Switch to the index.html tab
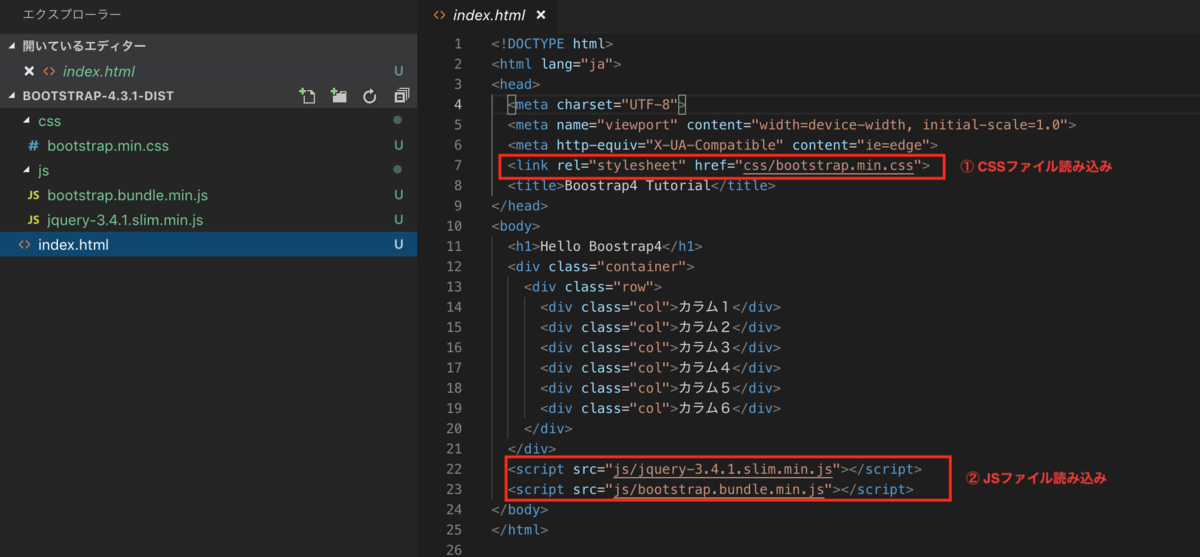Viewport: 1200px width, 557px height. (x=489, y=15)
